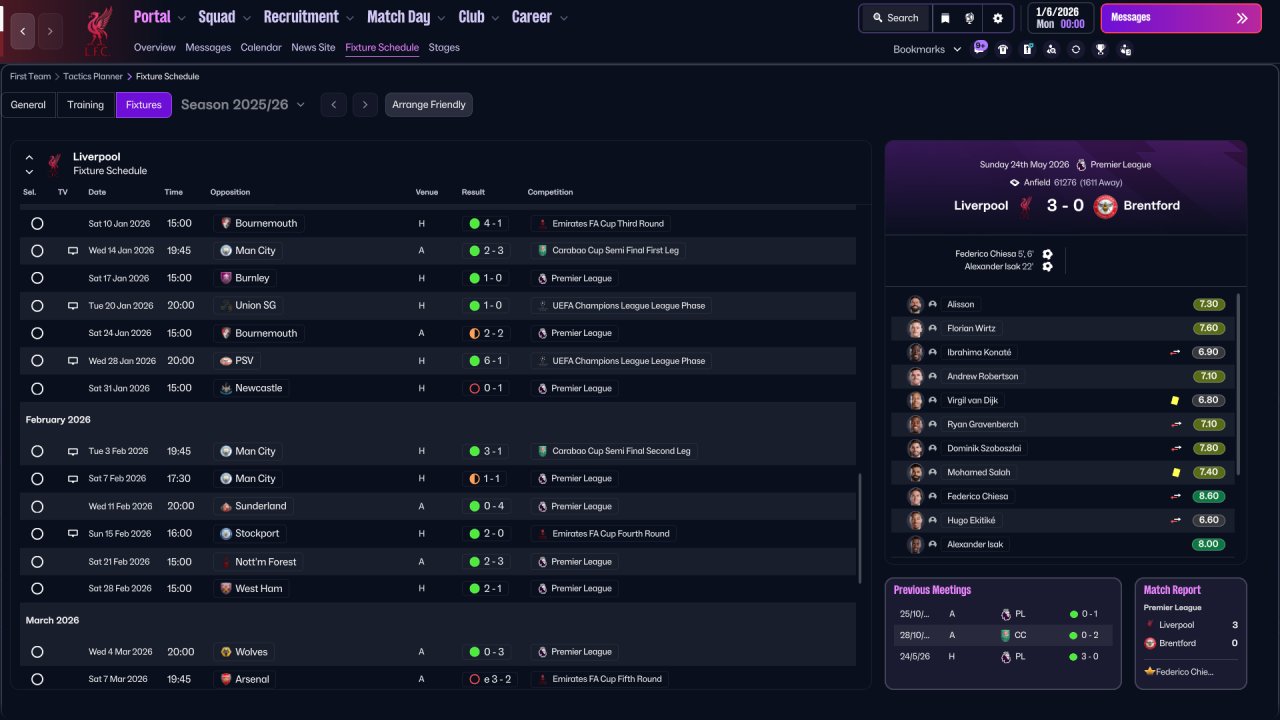Click TV icon on Wed 14 Jan Man City row

[x=72, y=251]
